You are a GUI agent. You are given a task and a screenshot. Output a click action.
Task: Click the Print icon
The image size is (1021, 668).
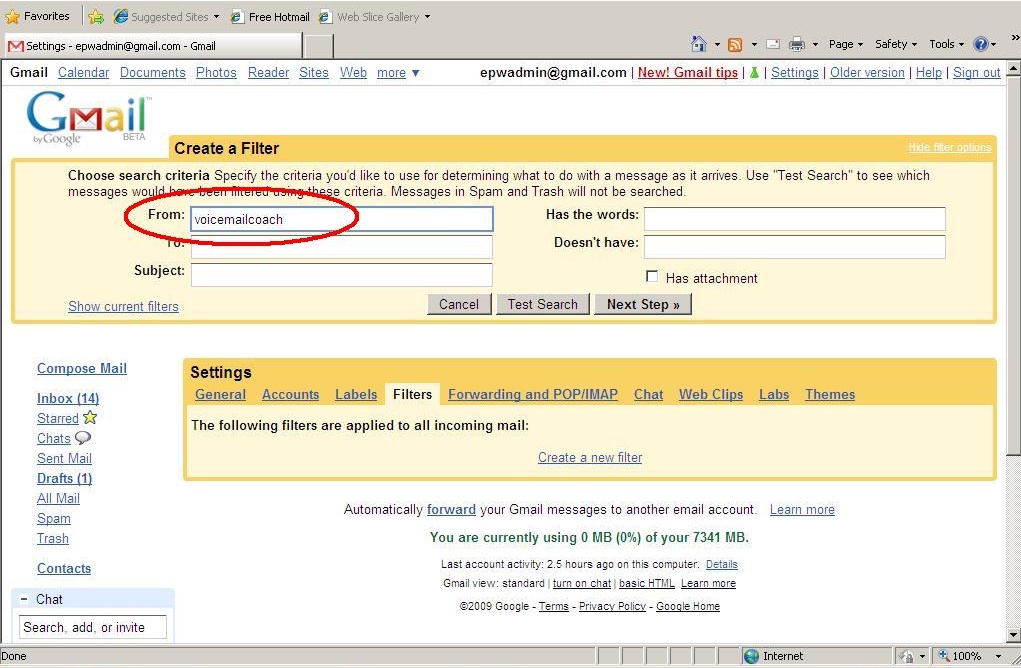[796, 44]
